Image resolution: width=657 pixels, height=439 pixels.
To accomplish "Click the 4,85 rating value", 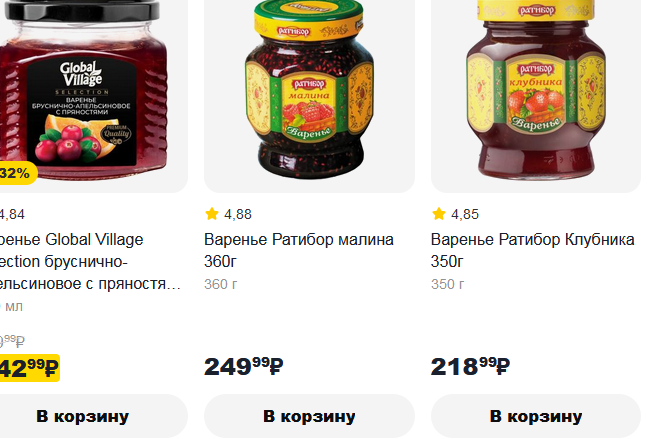I will [465, 214].
